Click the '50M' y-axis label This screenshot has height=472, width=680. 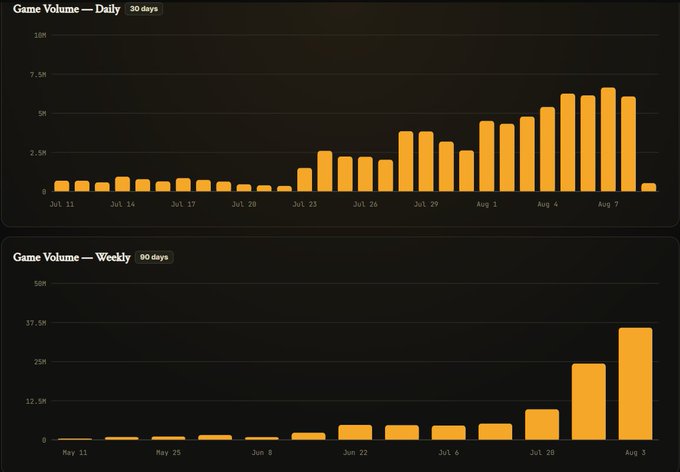(x=40, y=284)
